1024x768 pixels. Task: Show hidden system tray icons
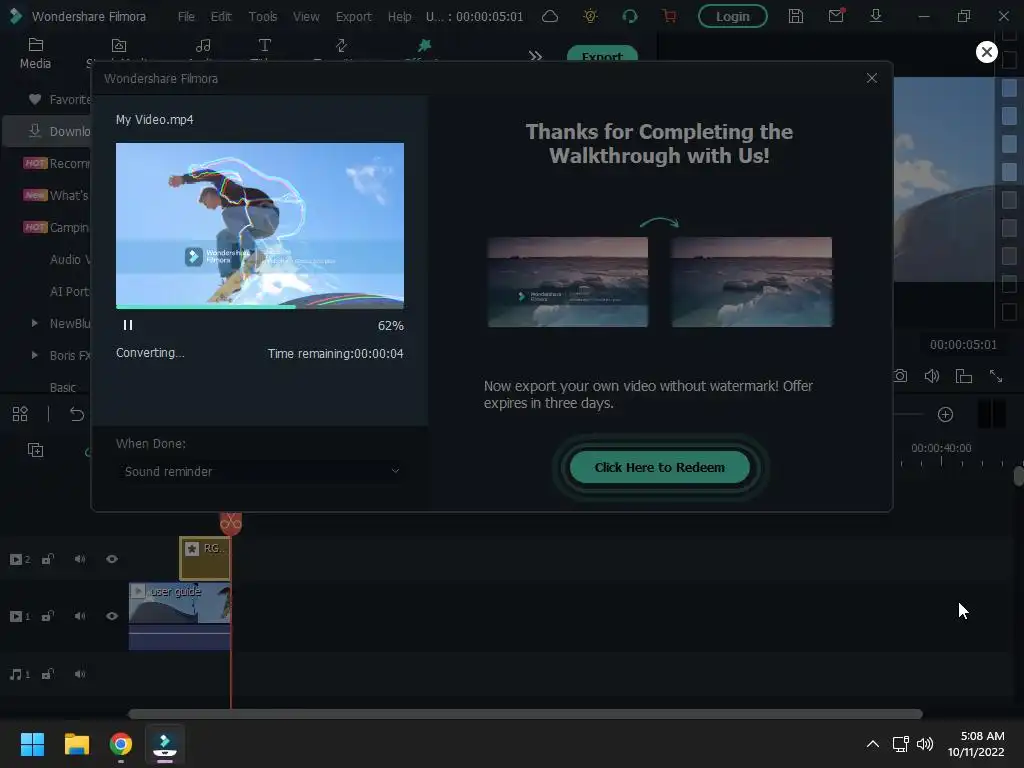[x=872, y=744]
